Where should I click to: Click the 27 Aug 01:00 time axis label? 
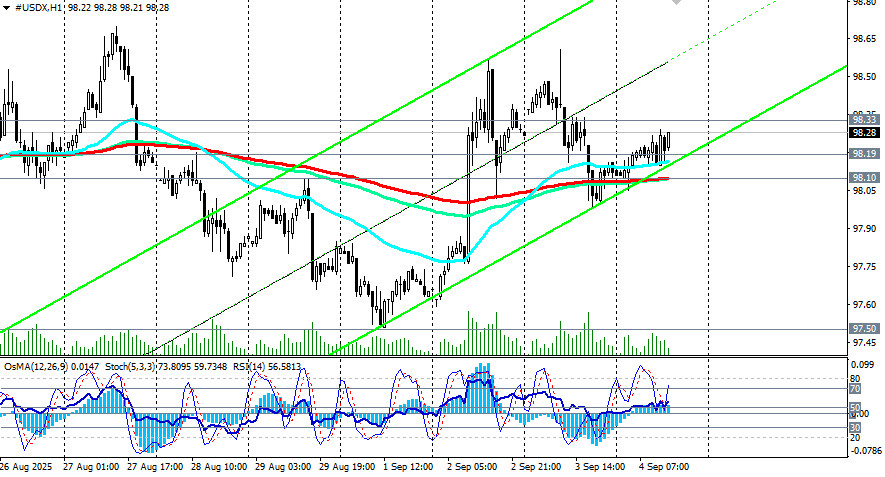point(91,467)
